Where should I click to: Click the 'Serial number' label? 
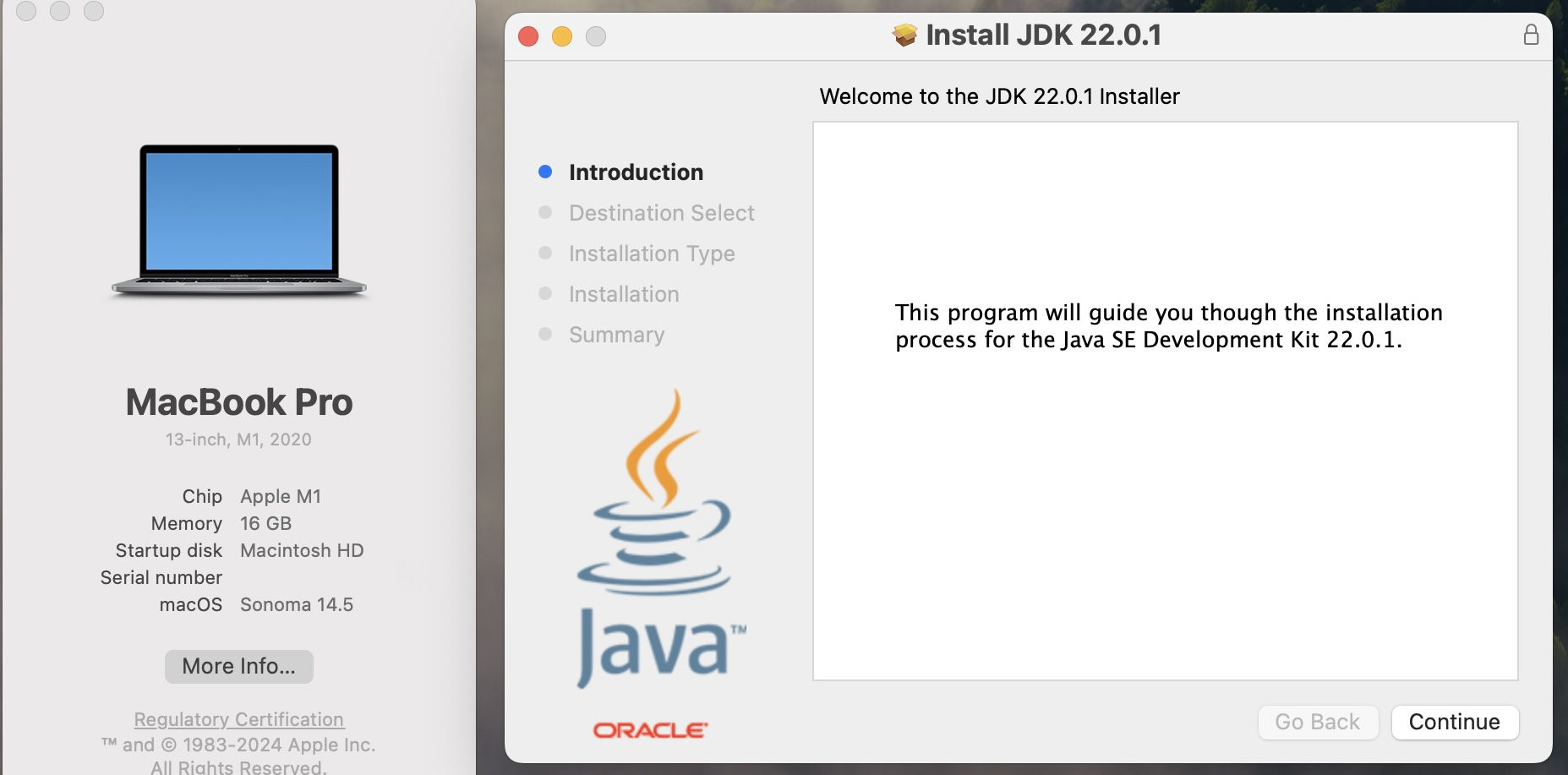click(161, 577)
